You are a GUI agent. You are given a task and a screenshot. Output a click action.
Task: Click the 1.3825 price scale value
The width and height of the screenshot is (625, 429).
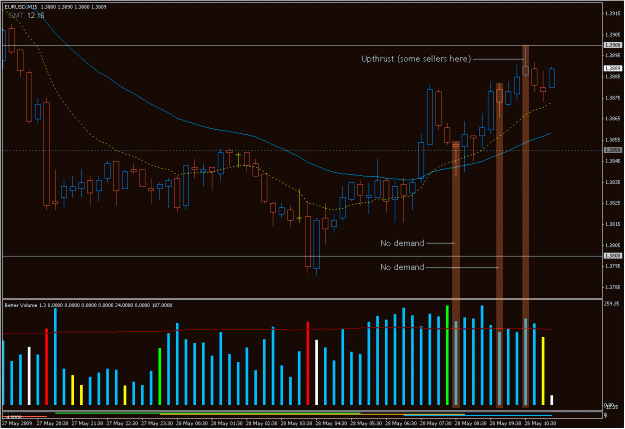[x=612, y=203]
